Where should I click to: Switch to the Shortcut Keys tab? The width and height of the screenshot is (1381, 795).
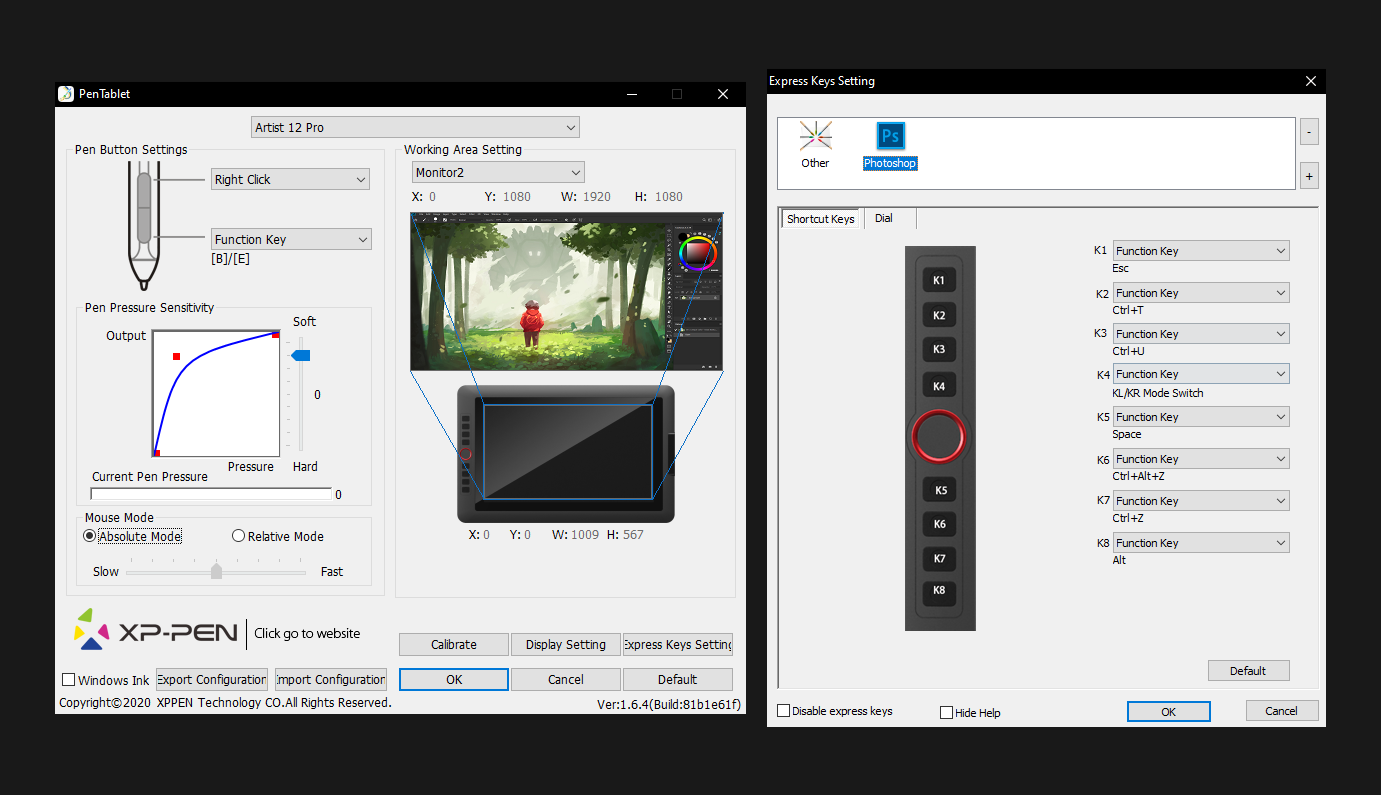coord(820,219)
